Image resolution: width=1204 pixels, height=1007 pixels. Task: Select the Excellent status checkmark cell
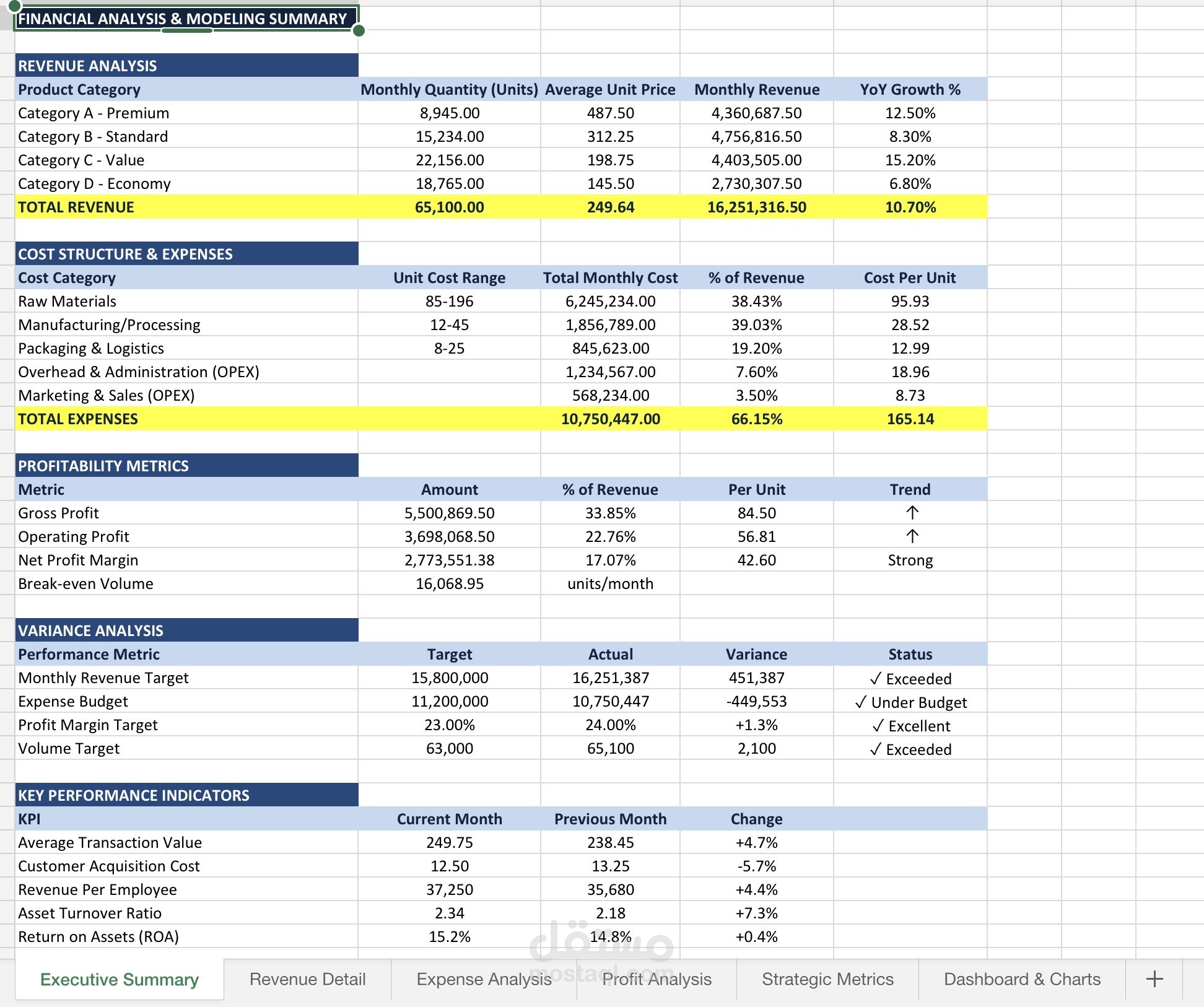[x=910, y=726]
